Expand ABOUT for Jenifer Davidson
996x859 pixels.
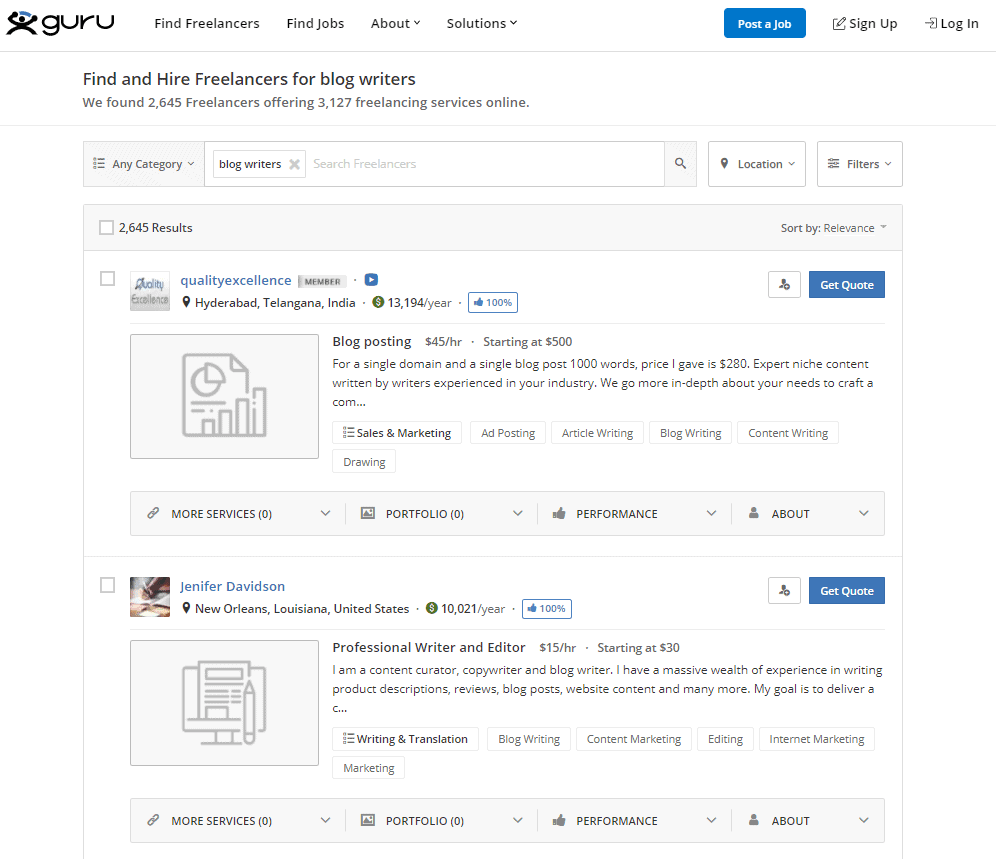[x=808, y=820]
